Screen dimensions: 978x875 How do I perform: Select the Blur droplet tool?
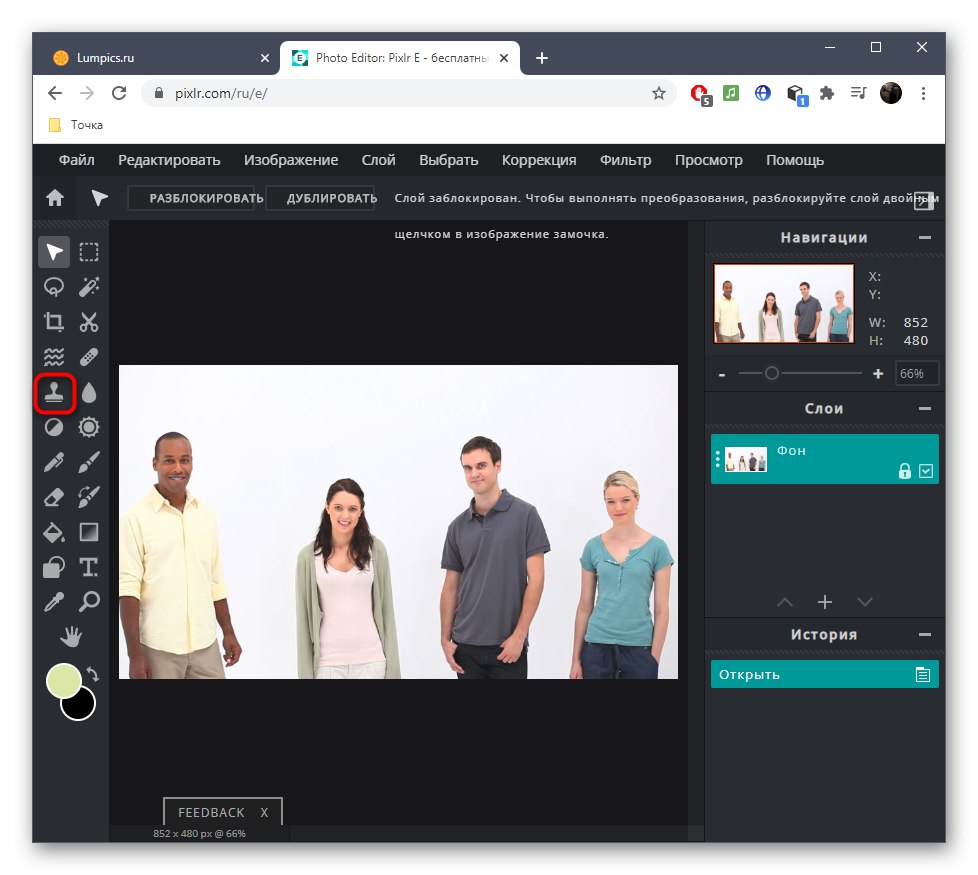pos(89,393)
